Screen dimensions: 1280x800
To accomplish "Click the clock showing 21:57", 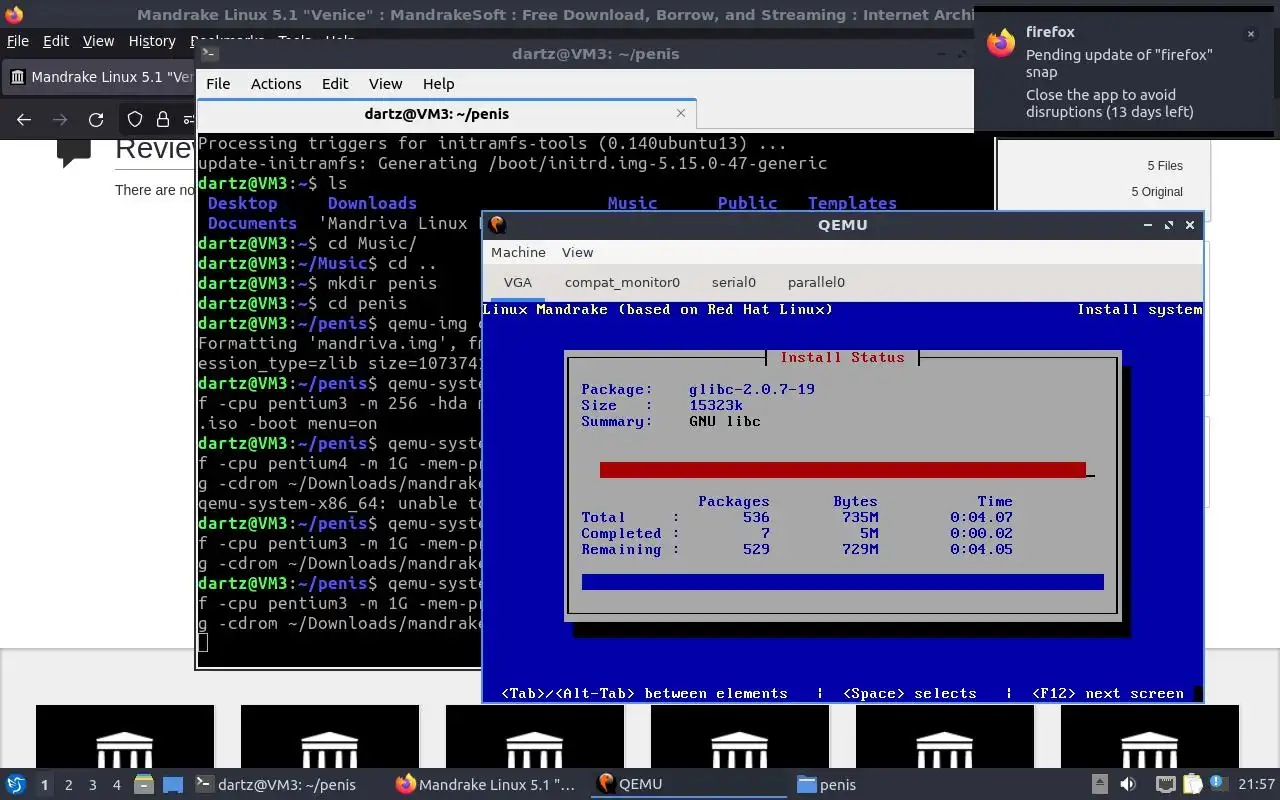I will coord(1256,784).
